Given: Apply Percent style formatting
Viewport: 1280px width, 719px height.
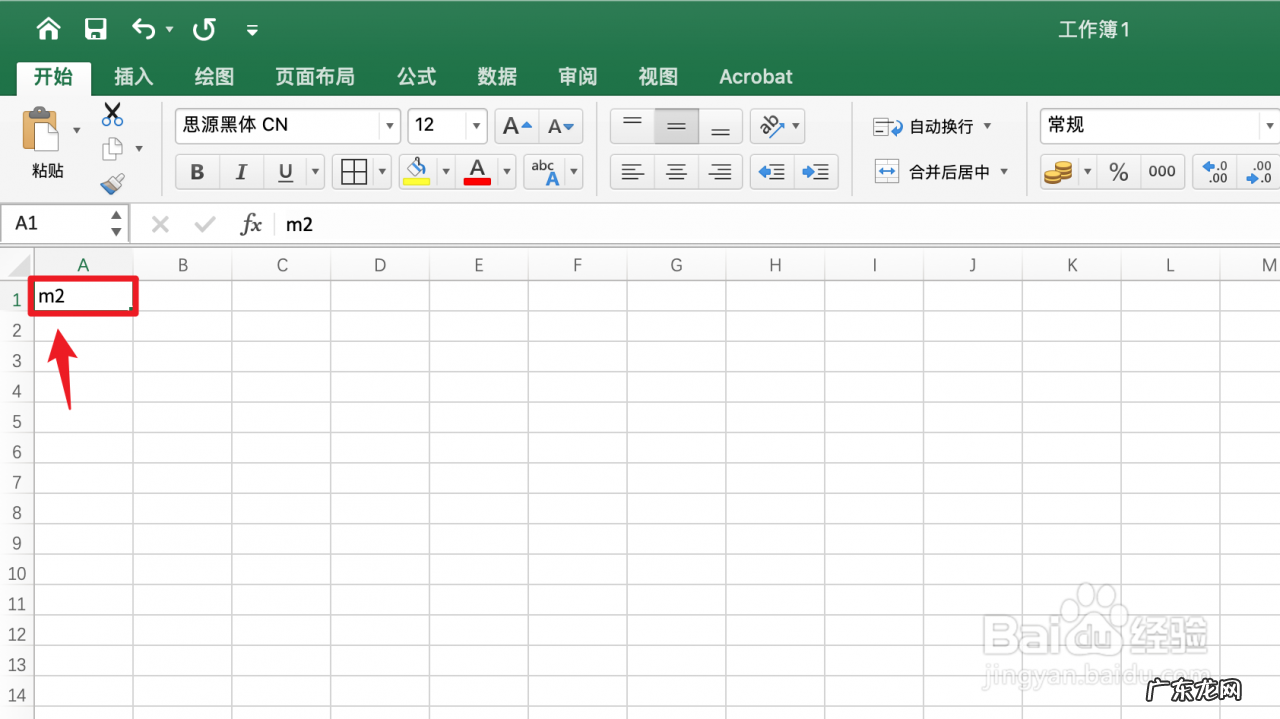Looking at the screenshot, I should 1118,171.
